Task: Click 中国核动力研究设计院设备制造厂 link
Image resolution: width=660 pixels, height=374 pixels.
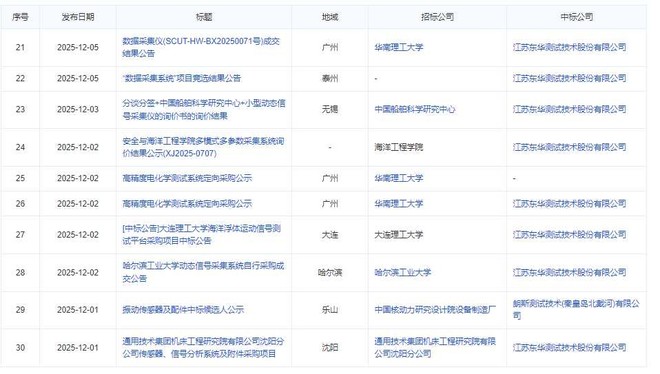Action: (x=435, y=310)
